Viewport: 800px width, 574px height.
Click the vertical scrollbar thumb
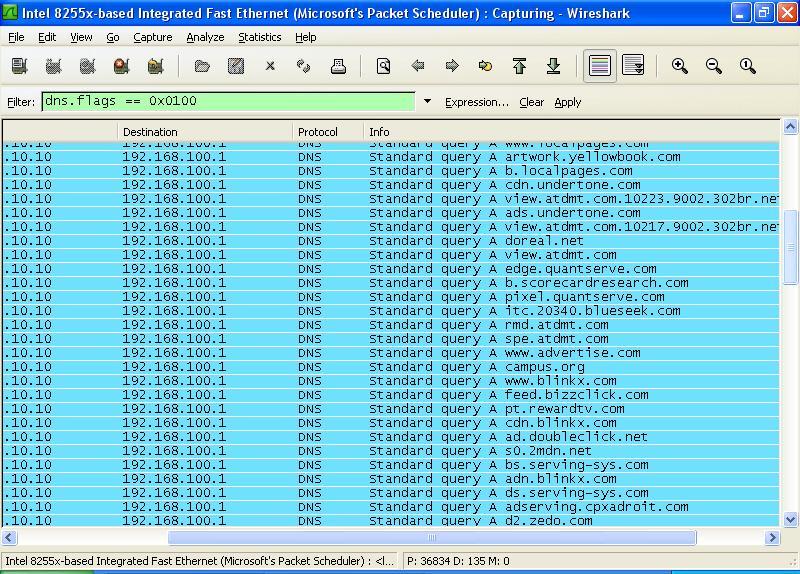click(x=790, y=247)
